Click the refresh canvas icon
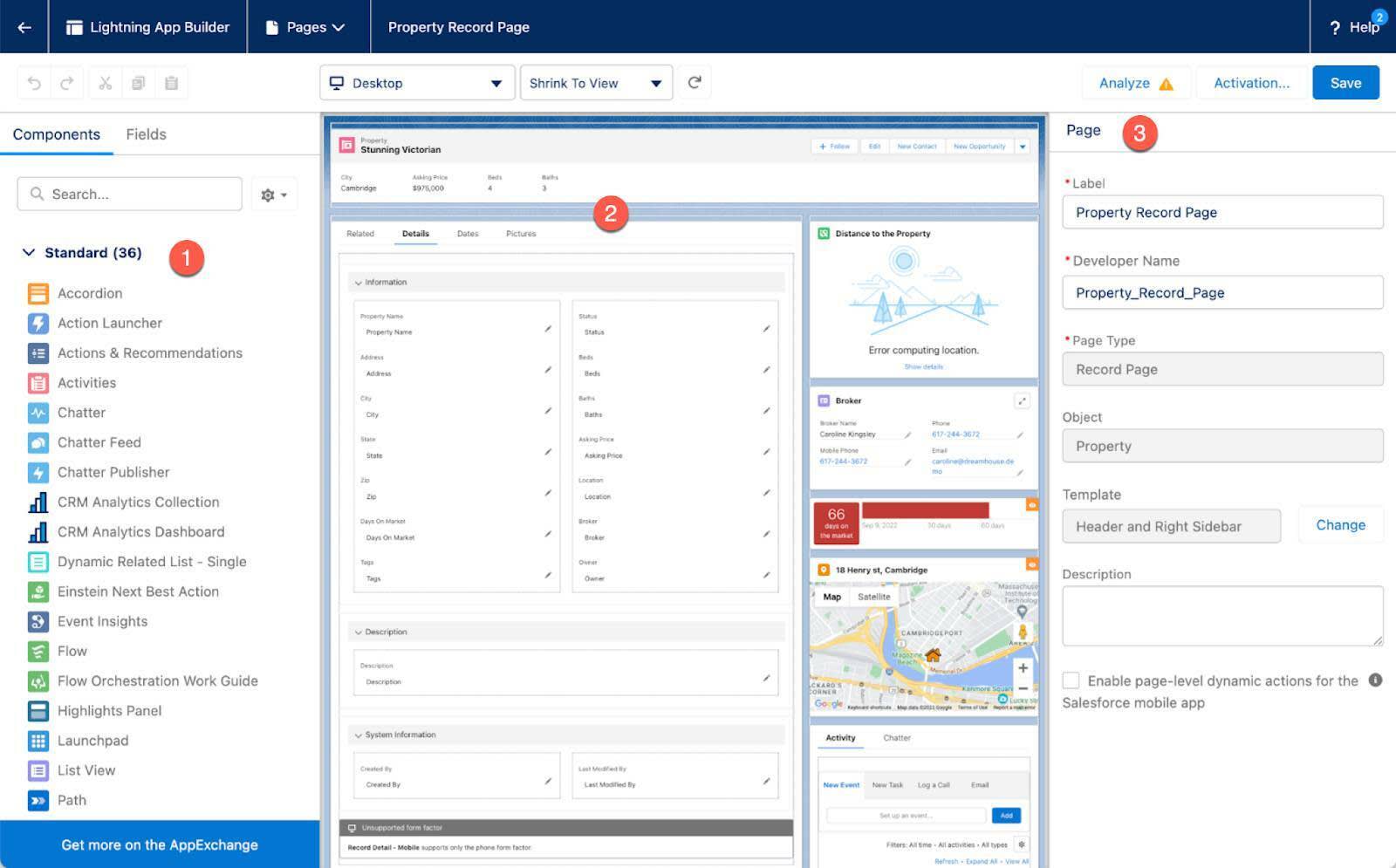This screenshot has width=1396, height=868. (695, 82)
